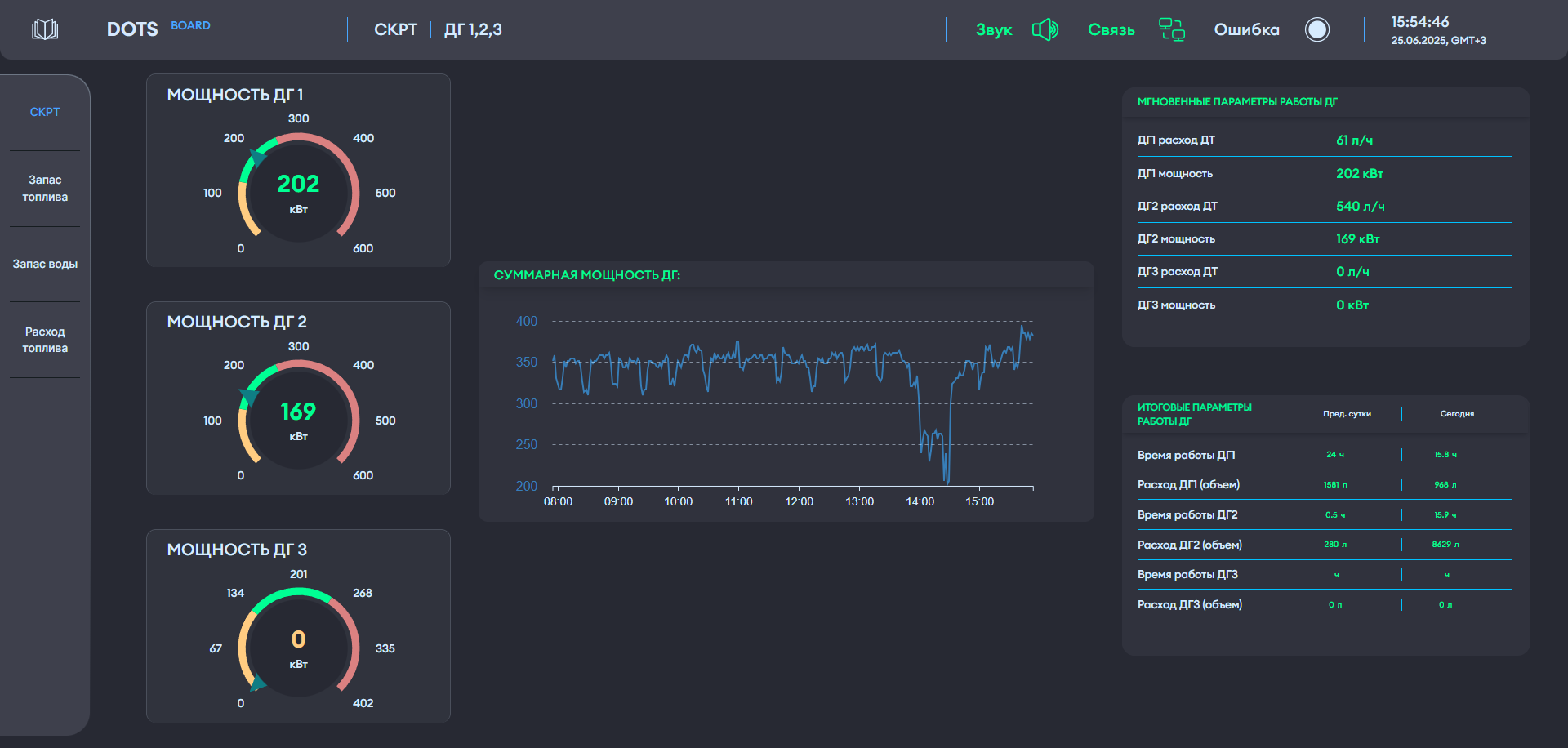Click the round error indicator

[1316, 29]
